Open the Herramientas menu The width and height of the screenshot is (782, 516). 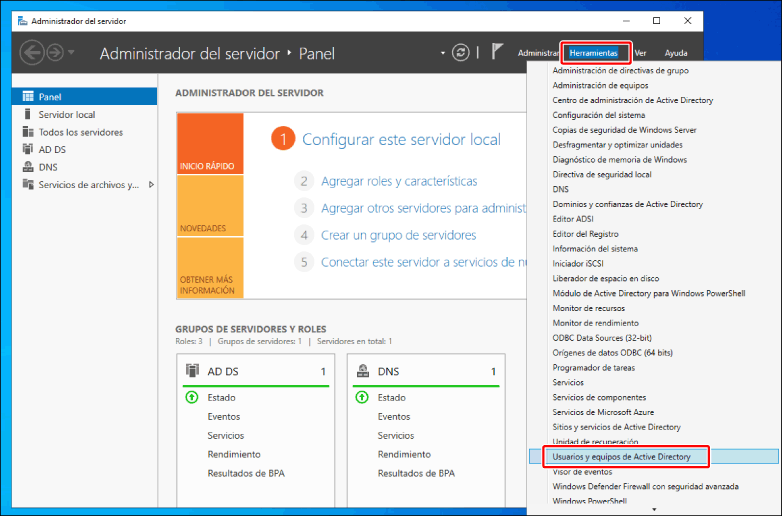click(593, 53)
